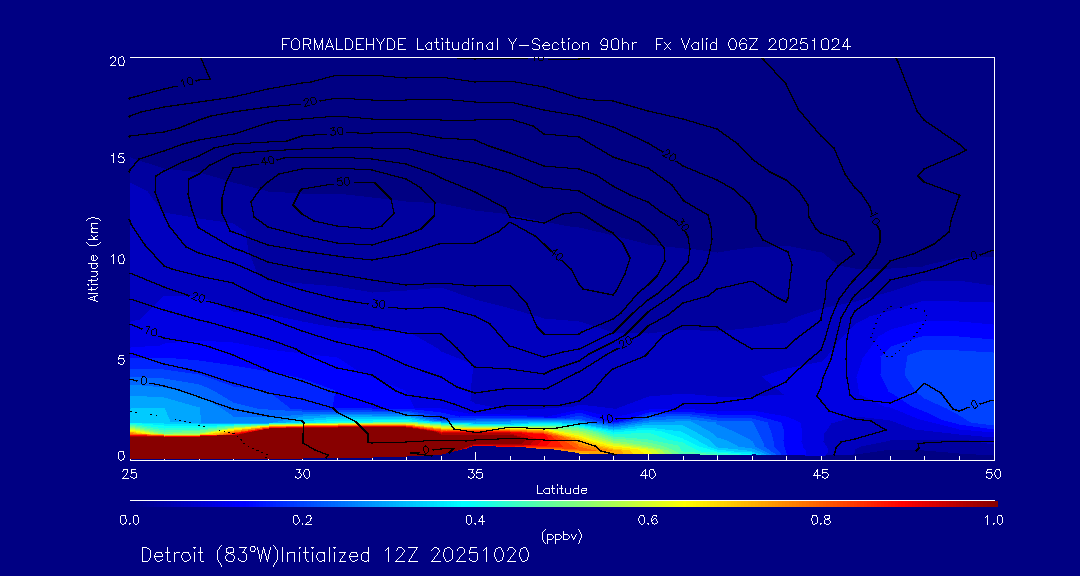Click the 0.0 label under the colorbar
The image size is (1080, 576).
pos(129,520)
